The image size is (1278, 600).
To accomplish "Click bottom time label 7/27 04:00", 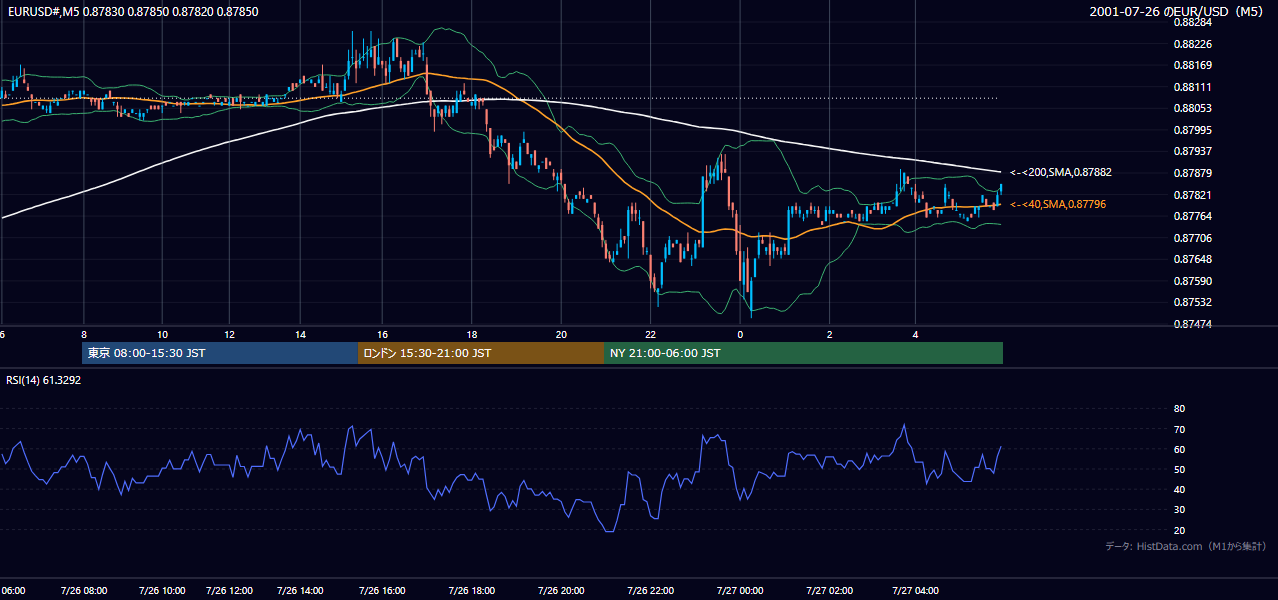I will click(915, 590).
